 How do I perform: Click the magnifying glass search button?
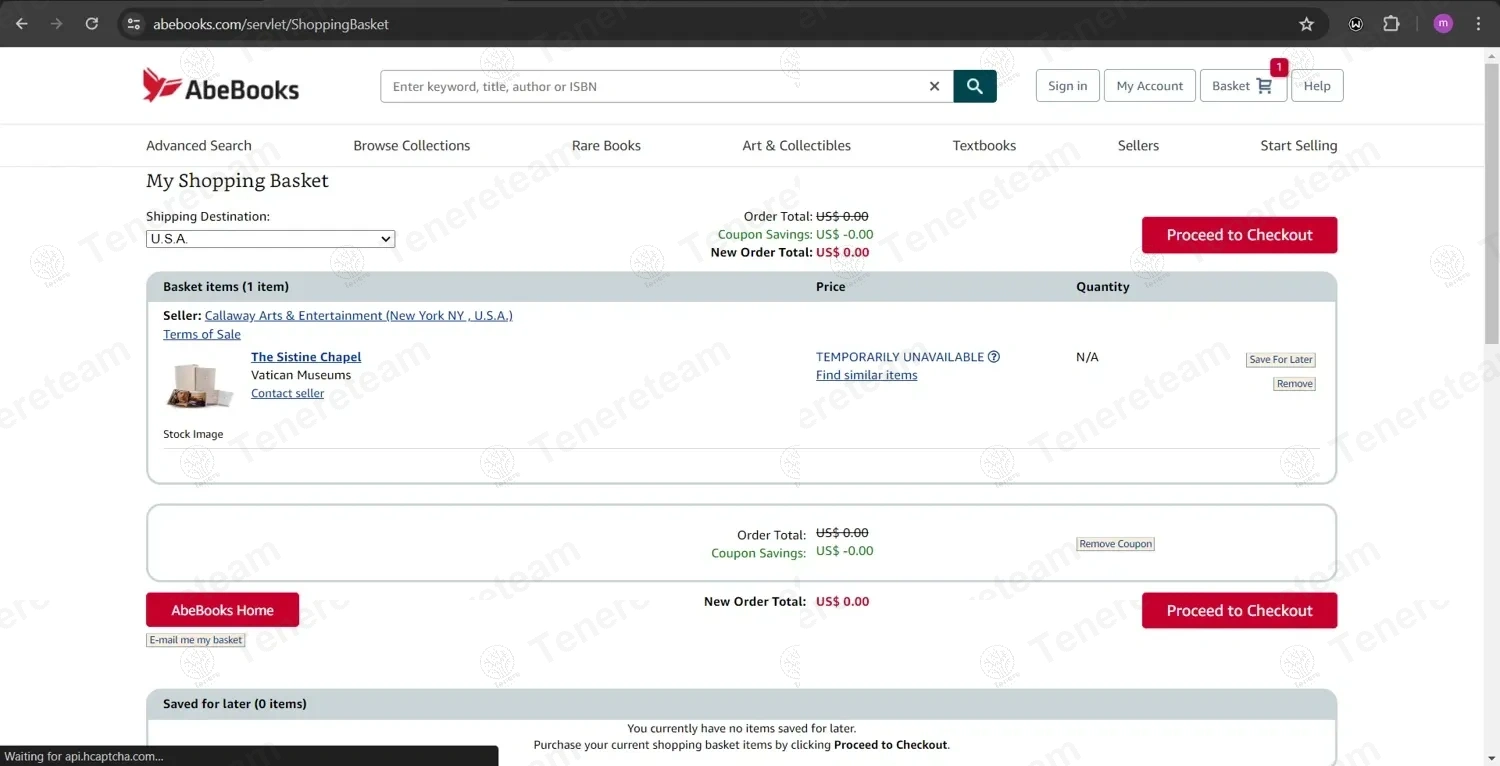pyautogui.click(x=974, y=87)
